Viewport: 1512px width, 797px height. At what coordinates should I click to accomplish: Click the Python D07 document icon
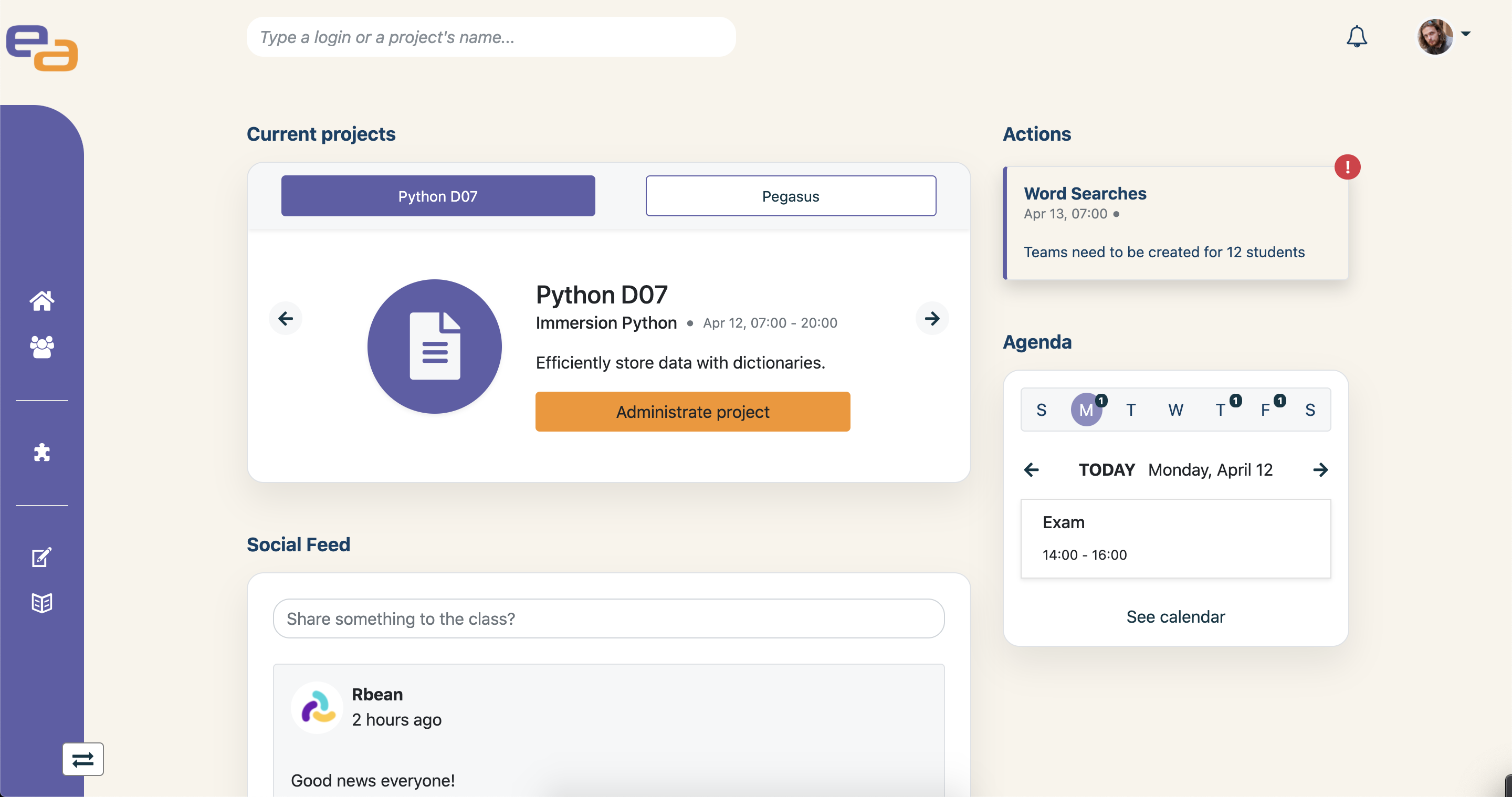(434, 347)
